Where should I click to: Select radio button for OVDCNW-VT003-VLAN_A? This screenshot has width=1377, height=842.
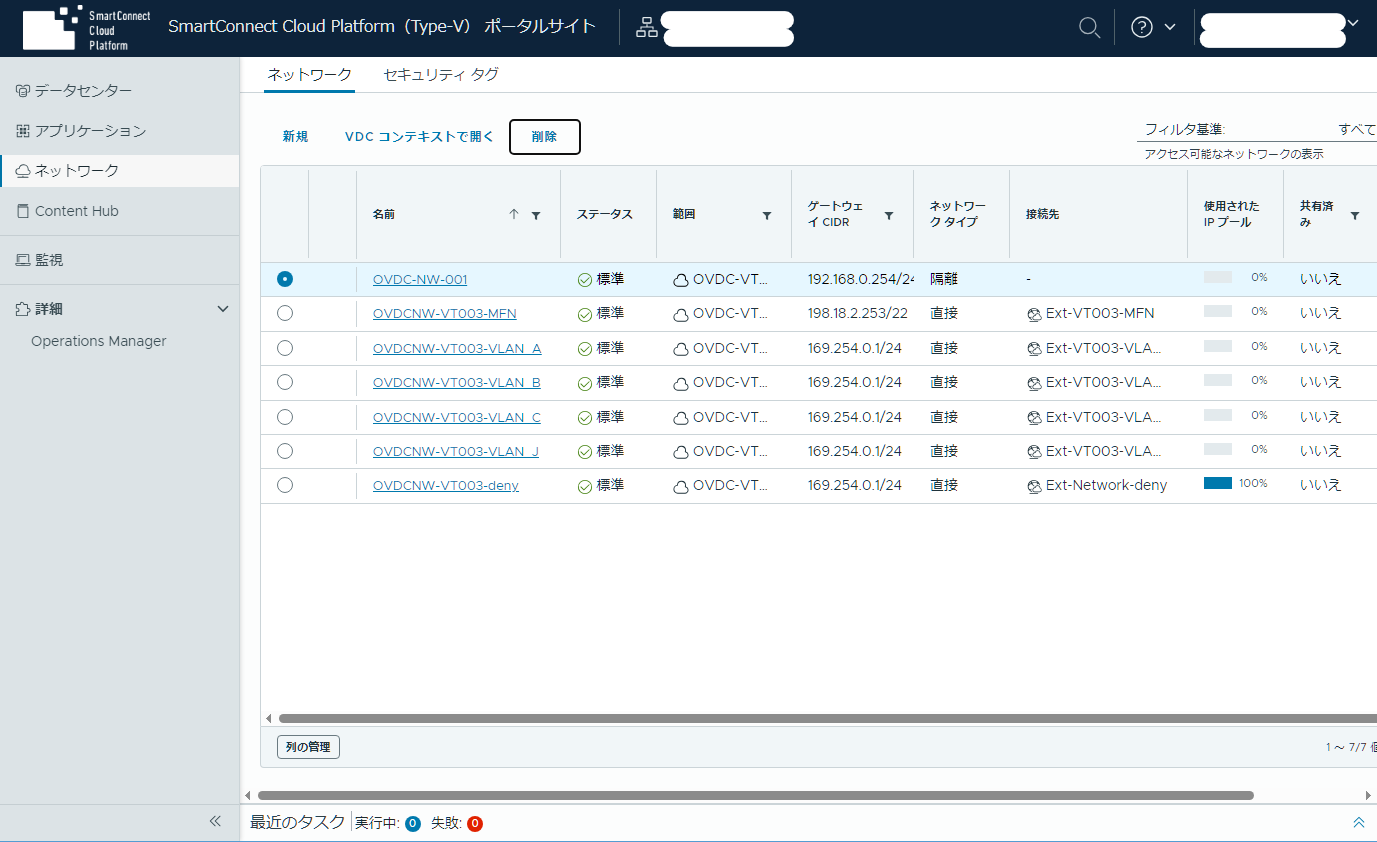[285, 348]
